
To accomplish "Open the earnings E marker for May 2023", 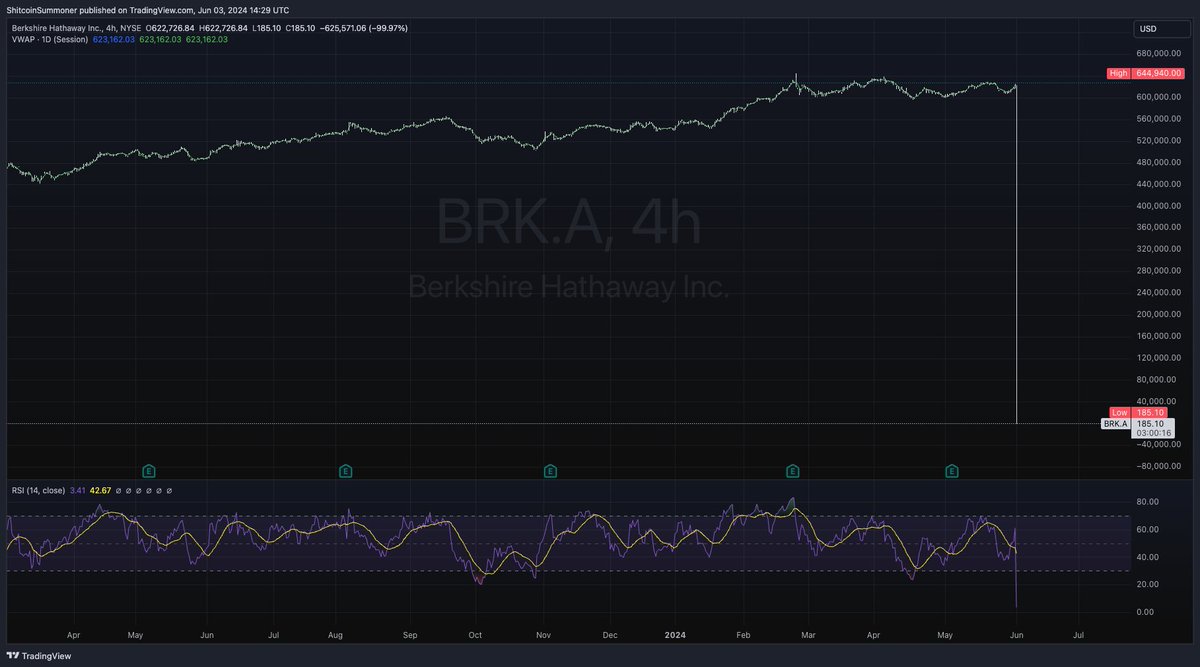I will pyautogui.click(x=149, y=470).
